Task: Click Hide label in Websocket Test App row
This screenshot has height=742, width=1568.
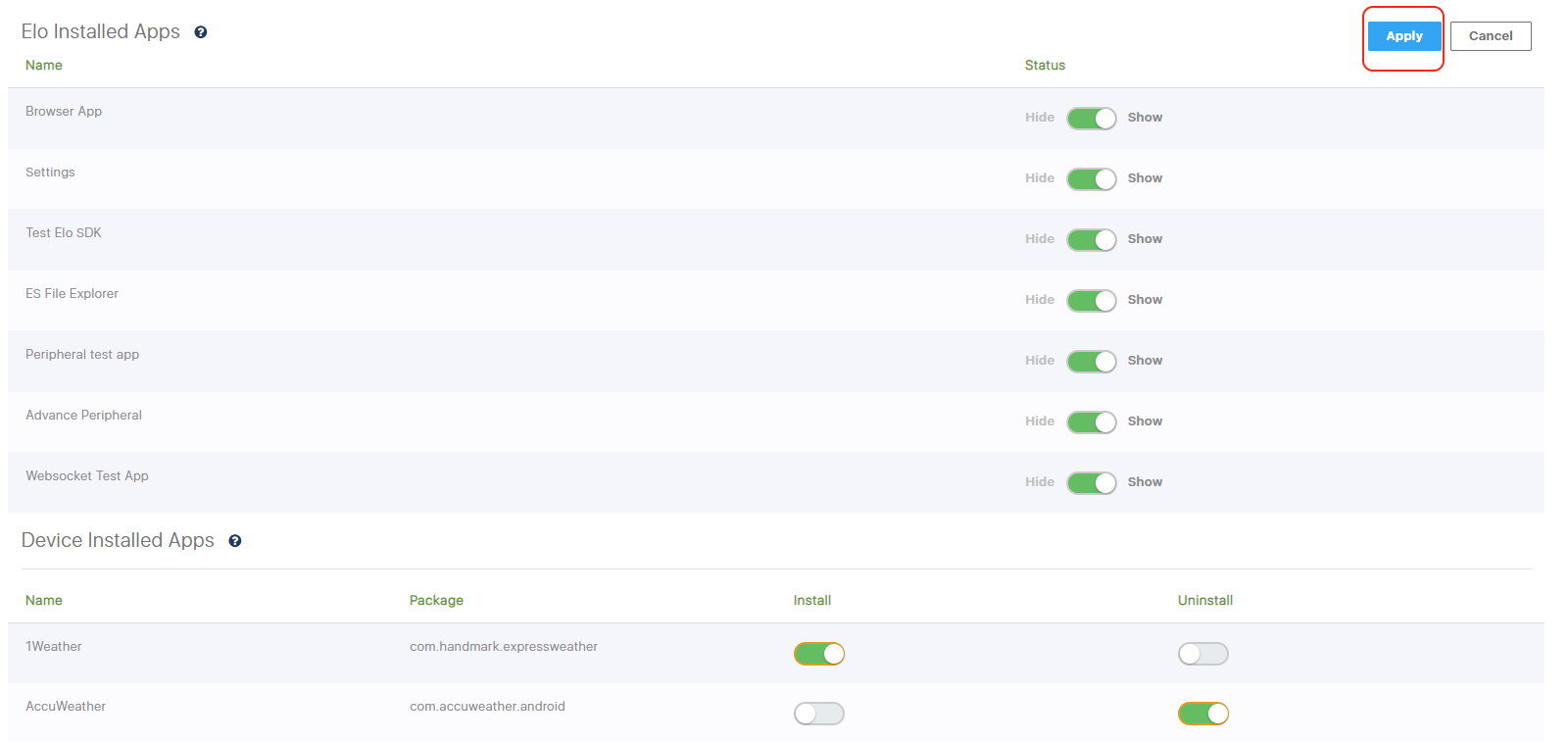Action: [x=1040, y=482]
